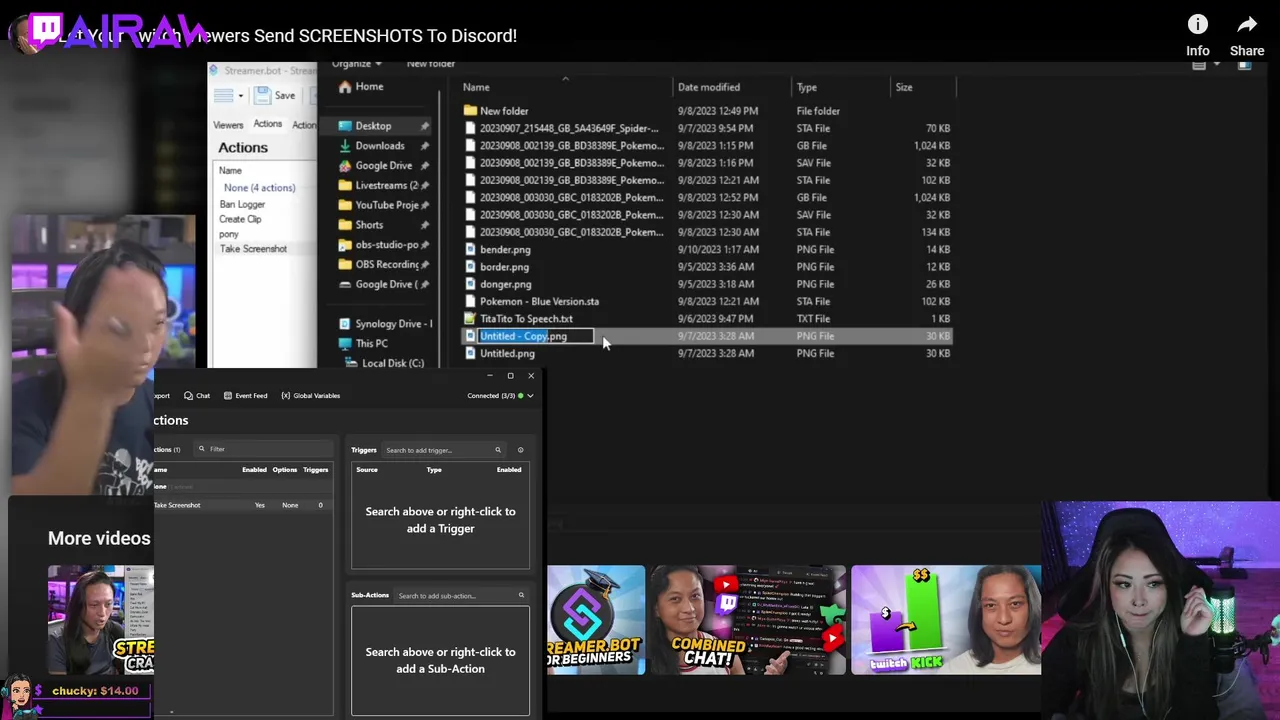This screenshot has width=1280, height=720.
Task: Select Ban Logger in the actions list
Action: (243, 205)
